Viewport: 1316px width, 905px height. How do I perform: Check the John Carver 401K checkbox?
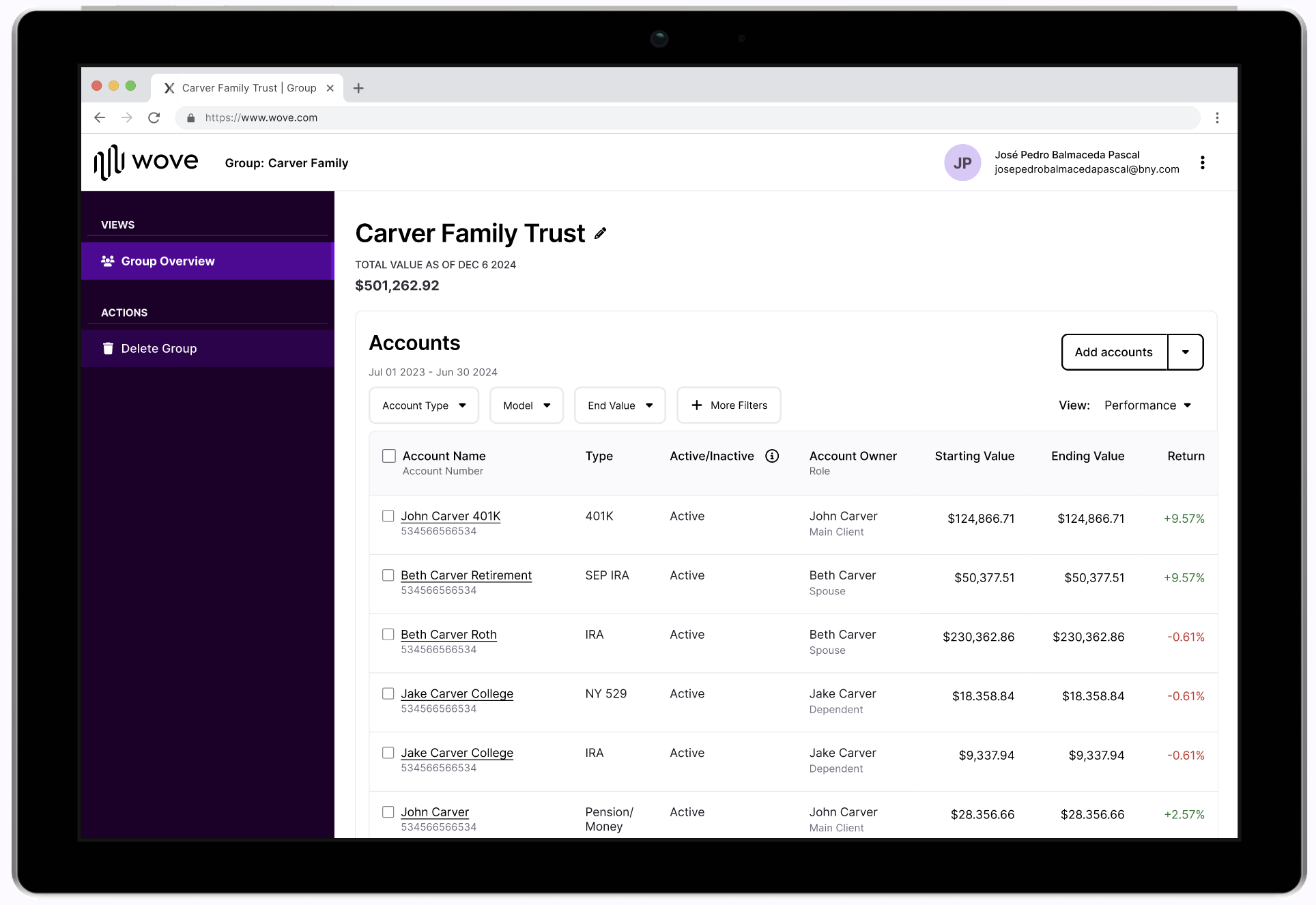[388, 516]
